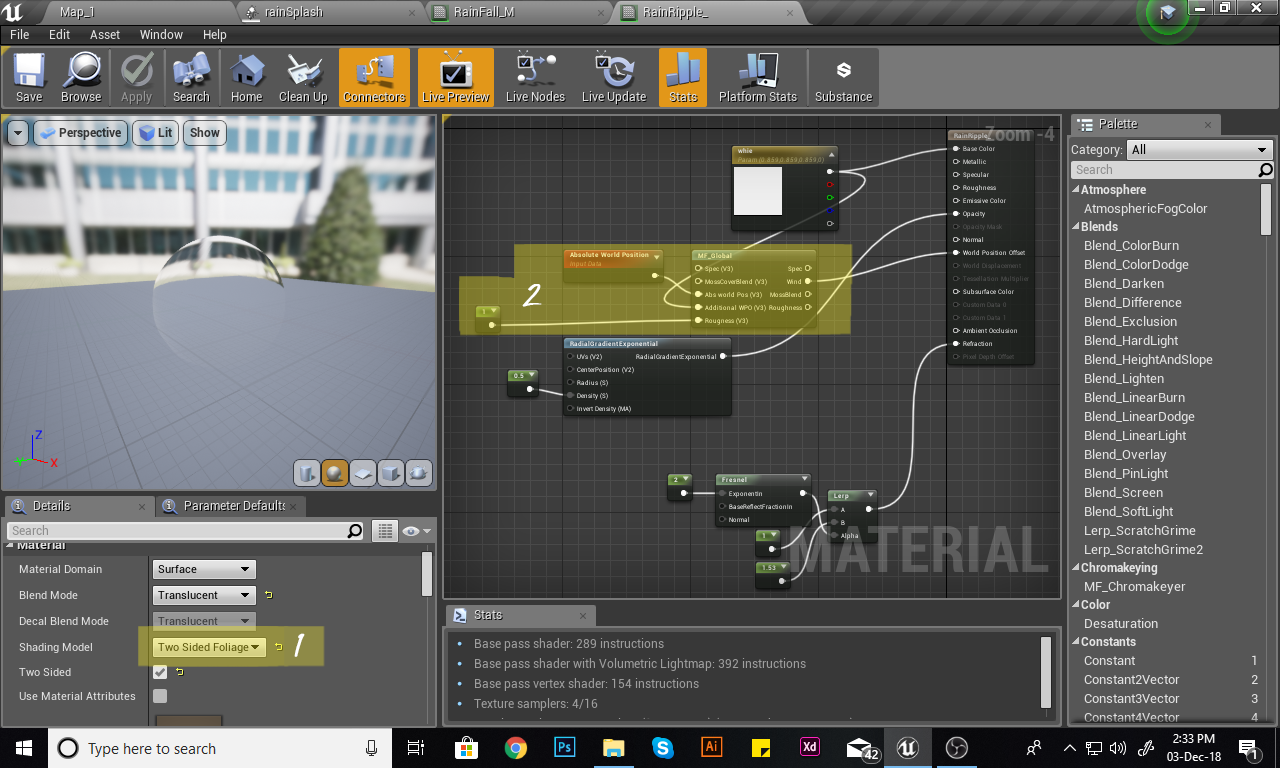
Task: Toggle the Stats toolbar button
Action: [x=683, y=77]
